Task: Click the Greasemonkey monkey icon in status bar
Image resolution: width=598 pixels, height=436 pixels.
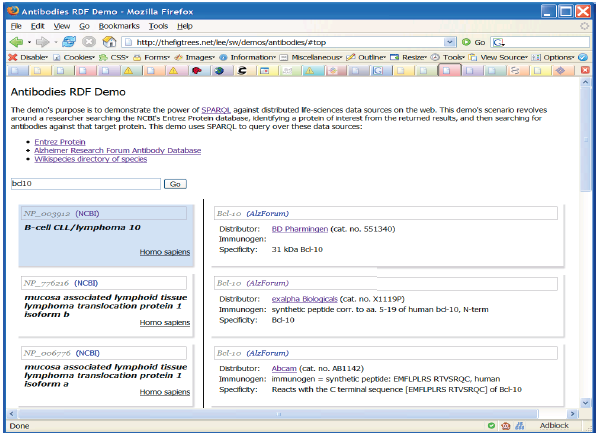Action: [506, 426]
